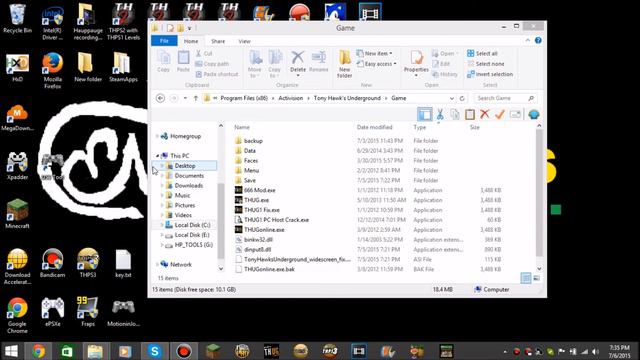Screen dimensions: 640x360
Task: Collapse the ribbon with the chevron
Action: coord(528,40)
